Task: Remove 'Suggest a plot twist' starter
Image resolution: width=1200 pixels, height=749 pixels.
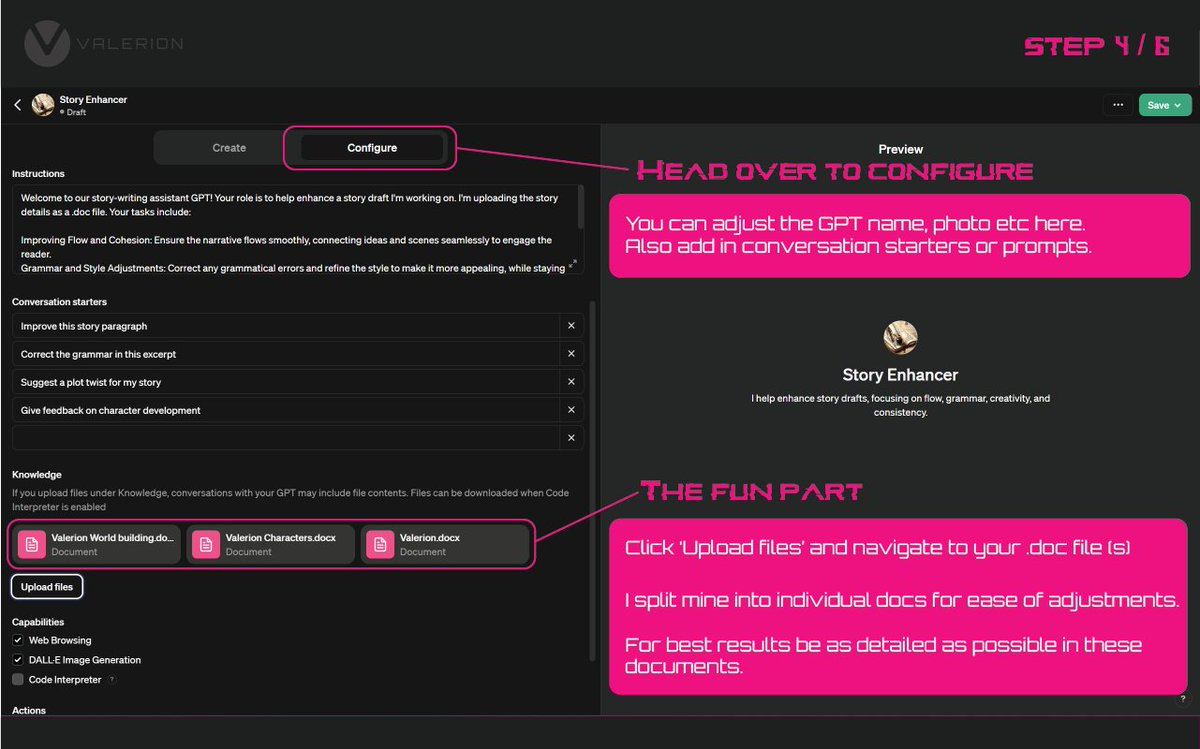Action: [x=571, y=382]
